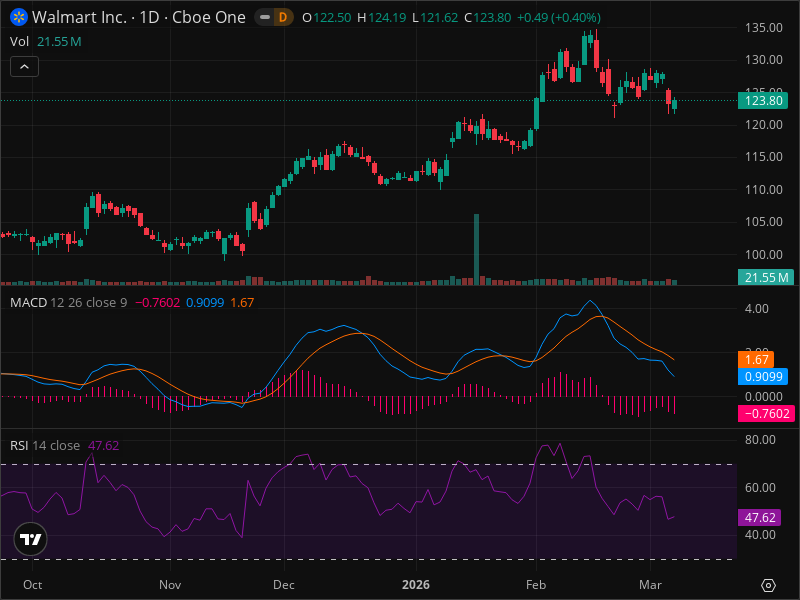Screen dimensions: 800x600
Task: Click the change +0.49 (+0.40%) text
Action: tap(559, 18)
